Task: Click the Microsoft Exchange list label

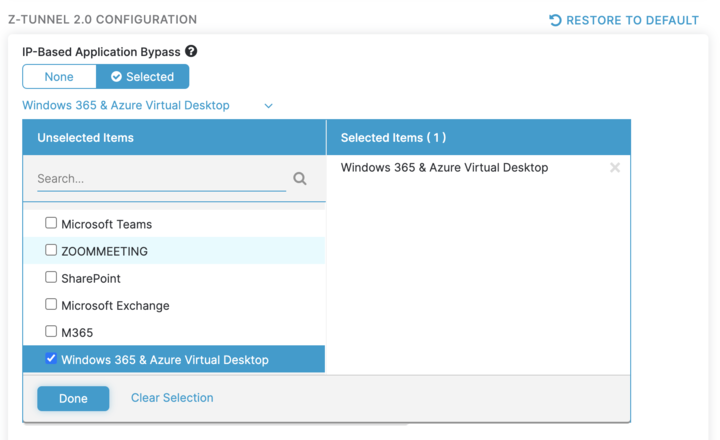Action: [115, 305]
